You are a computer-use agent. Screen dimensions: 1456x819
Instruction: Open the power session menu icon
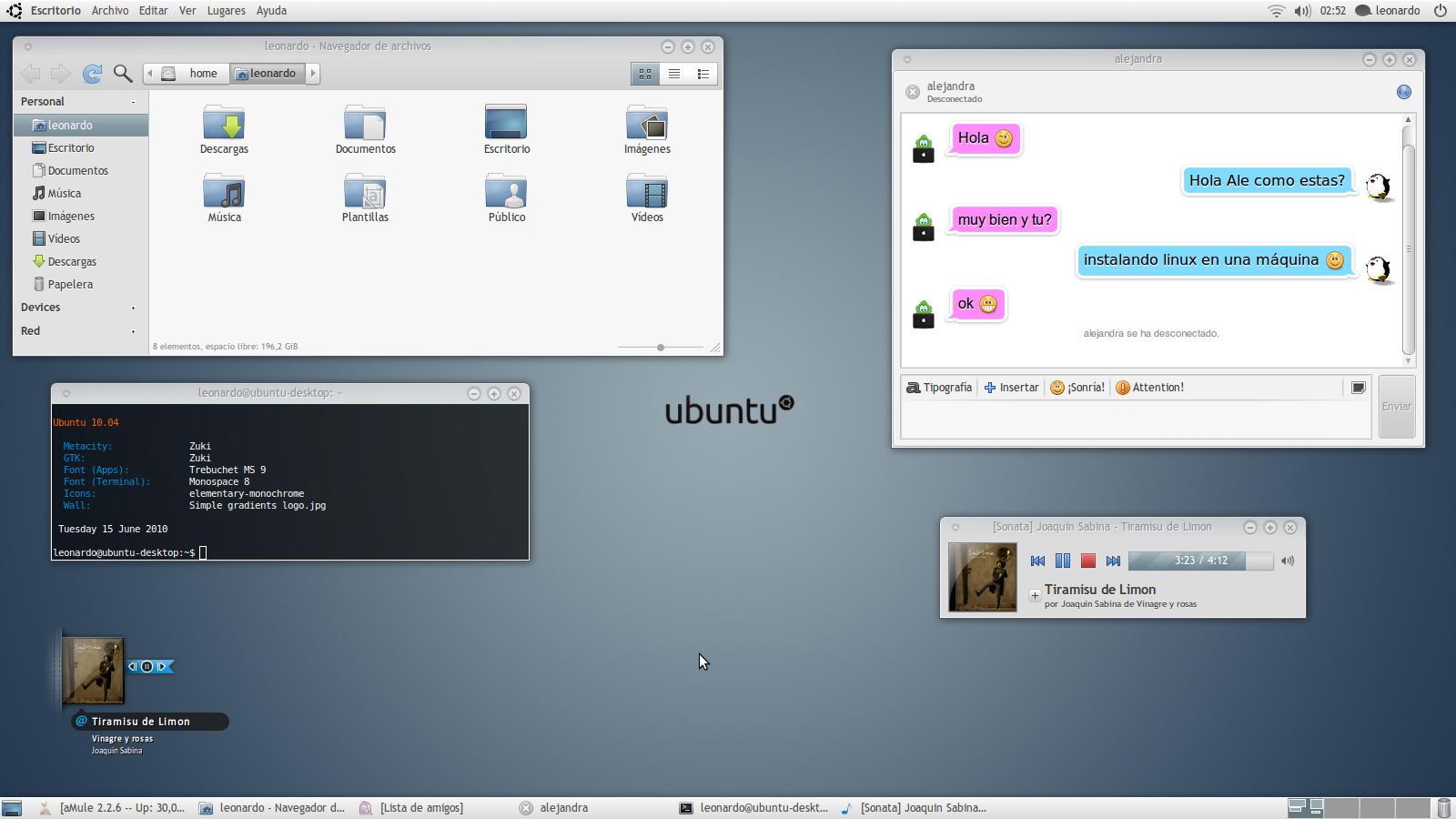1441,11
